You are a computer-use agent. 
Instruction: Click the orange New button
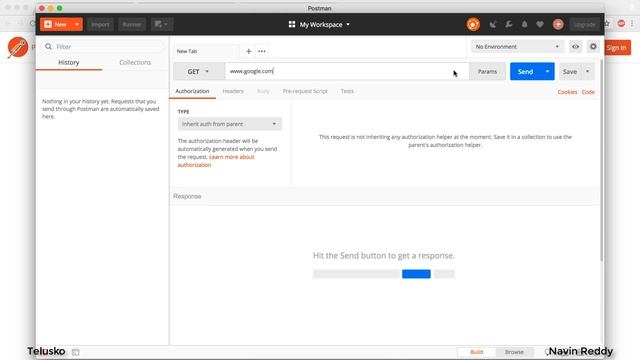point(56,24)
